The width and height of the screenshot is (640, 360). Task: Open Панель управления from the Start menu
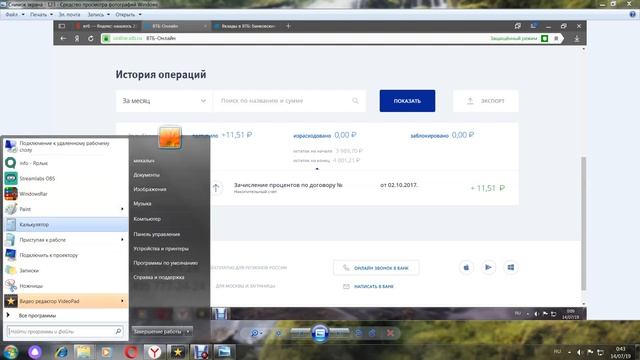(x=157, y=234)
